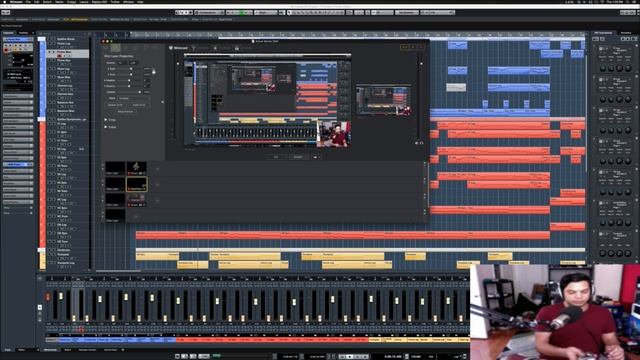Open the File menu

[28, 2]
